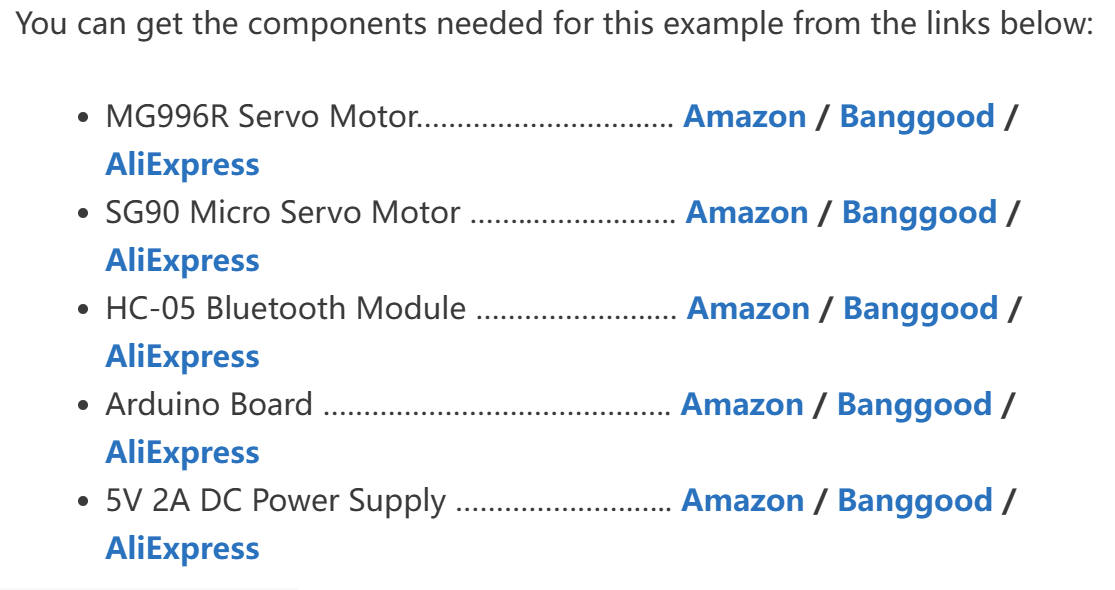1115x590 pixels.
Task: Open the AliExpress link for Arduino Board
Action: point(182,454)
